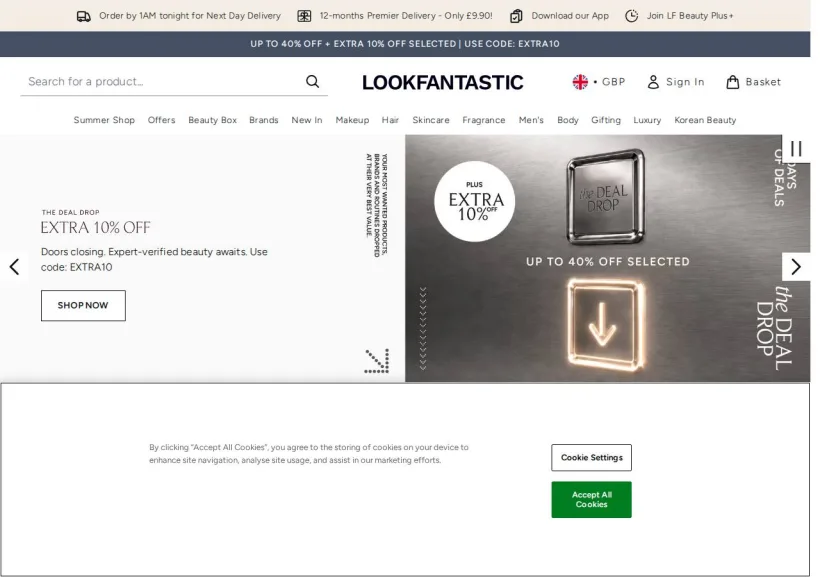Pause the banner carousel
Viewport: 820px width, 577px height.
pos(796,149)
